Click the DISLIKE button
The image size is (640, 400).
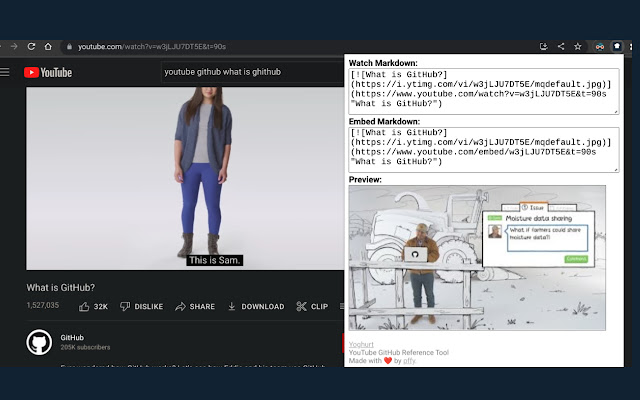142,306
